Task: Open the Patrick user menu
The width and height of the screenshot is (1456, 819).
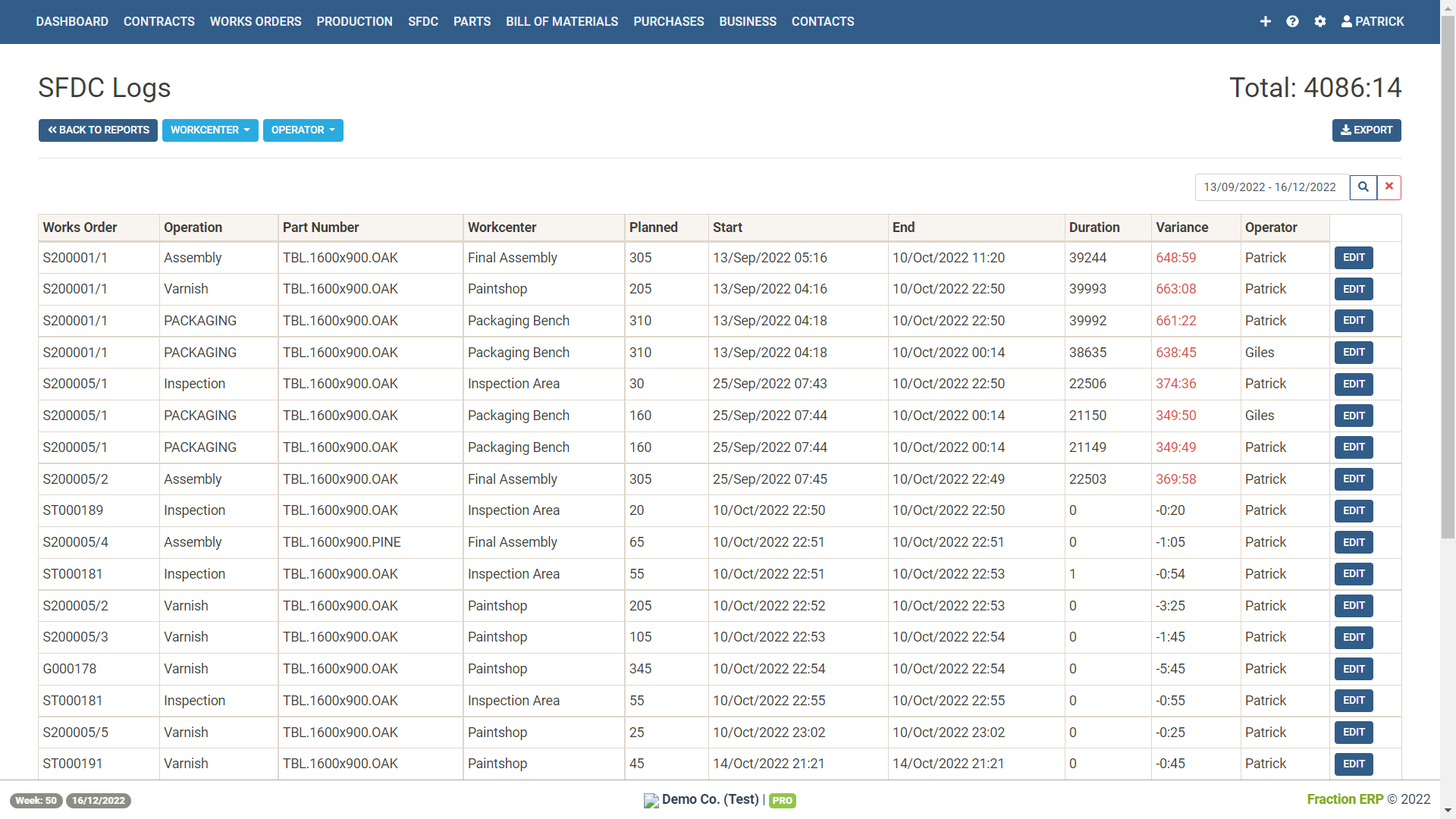Action: [1373, 22]
